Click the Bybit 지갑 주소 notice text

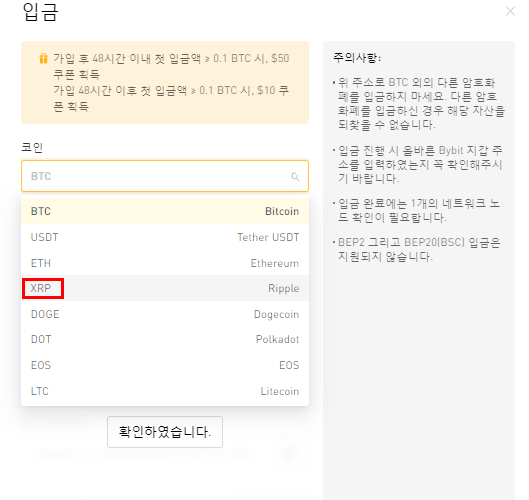[420, 165]
